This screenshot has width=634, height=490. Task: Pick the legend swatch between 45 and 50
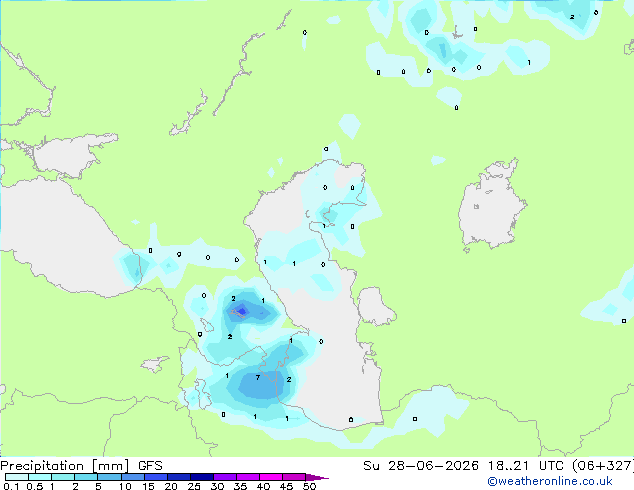point(294,477)
